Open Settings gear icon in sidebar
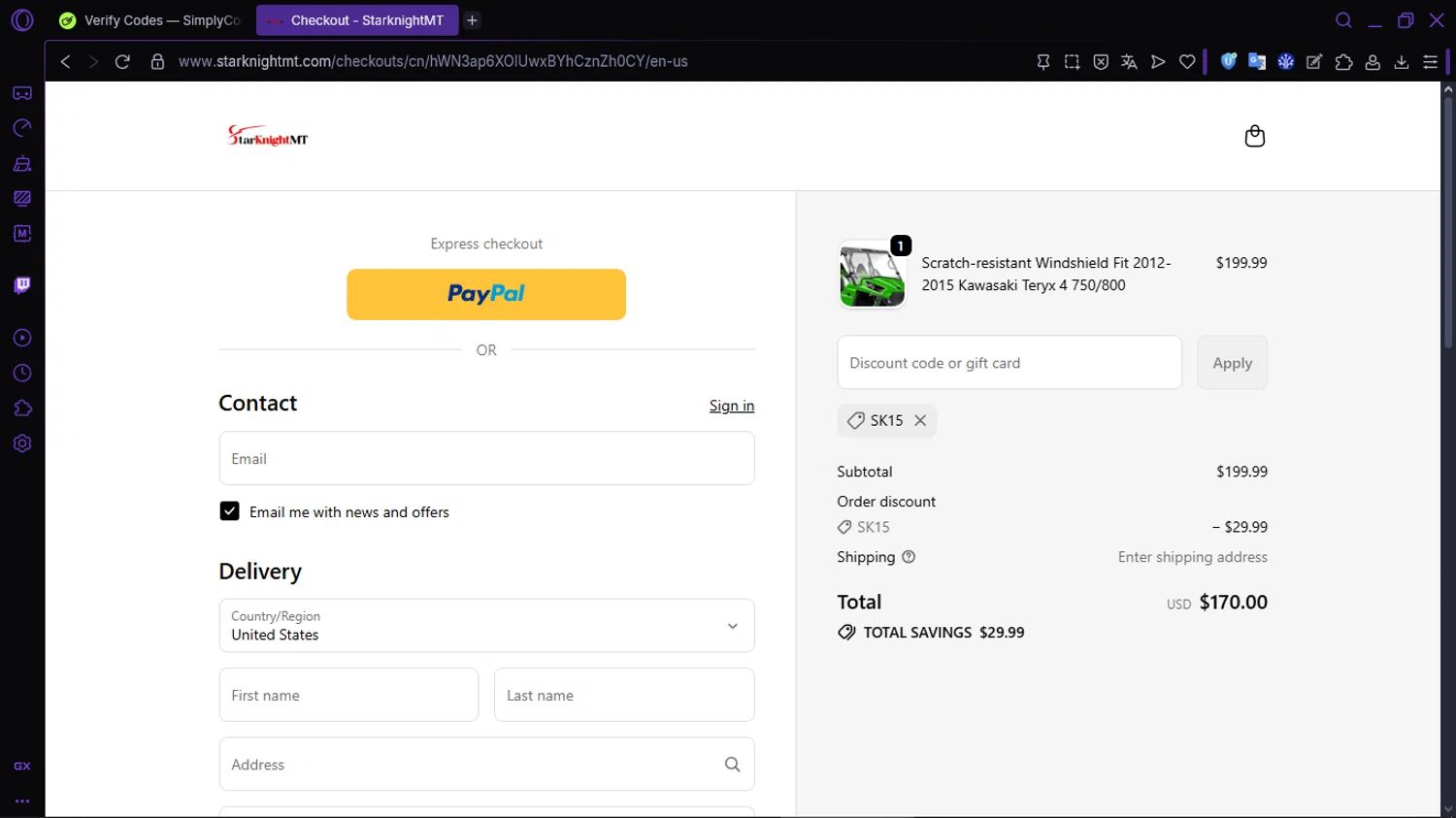The image size is (1456, 818). point(22,443)
